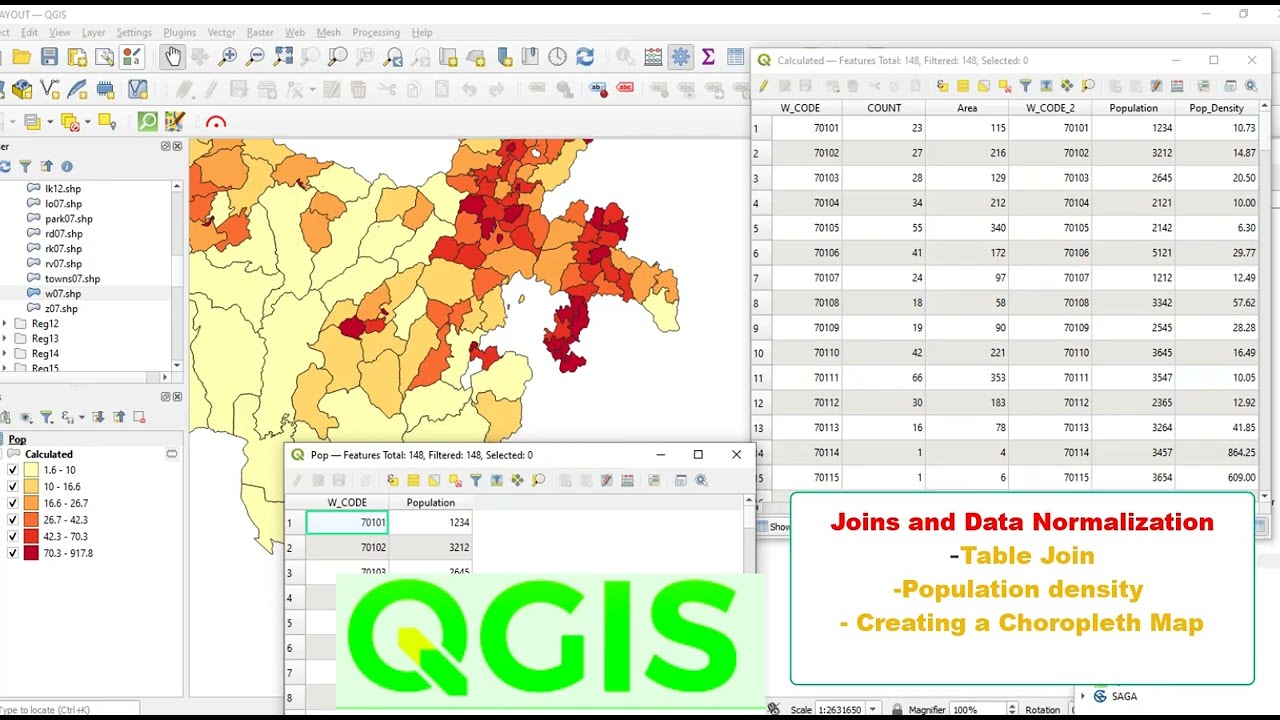
Task: Click cell 70101 in Pop table
Action: click(x=347, y=522)
